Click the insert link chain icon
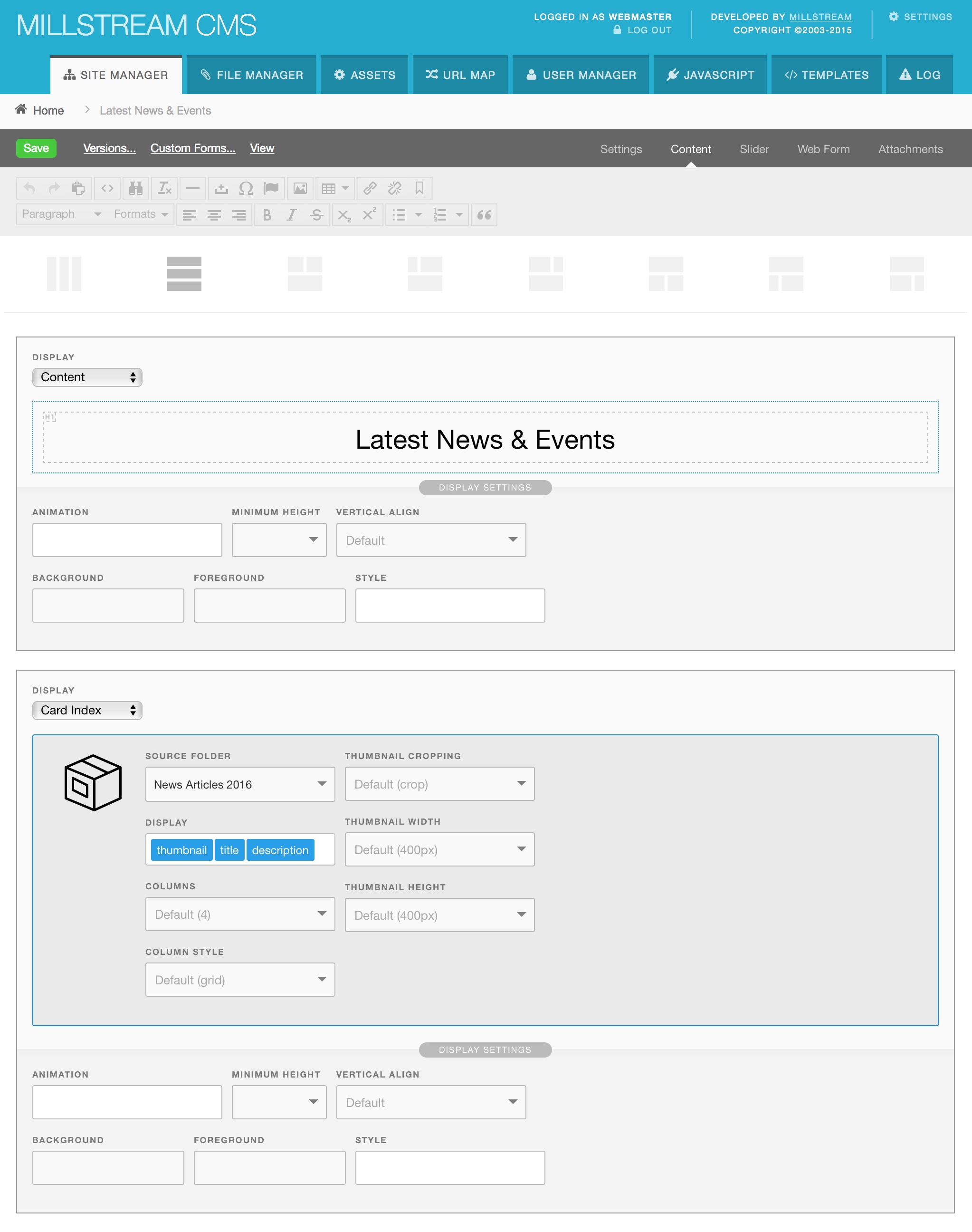The image size is (972, 1232). pyautogui.click(x=370, y=188)
